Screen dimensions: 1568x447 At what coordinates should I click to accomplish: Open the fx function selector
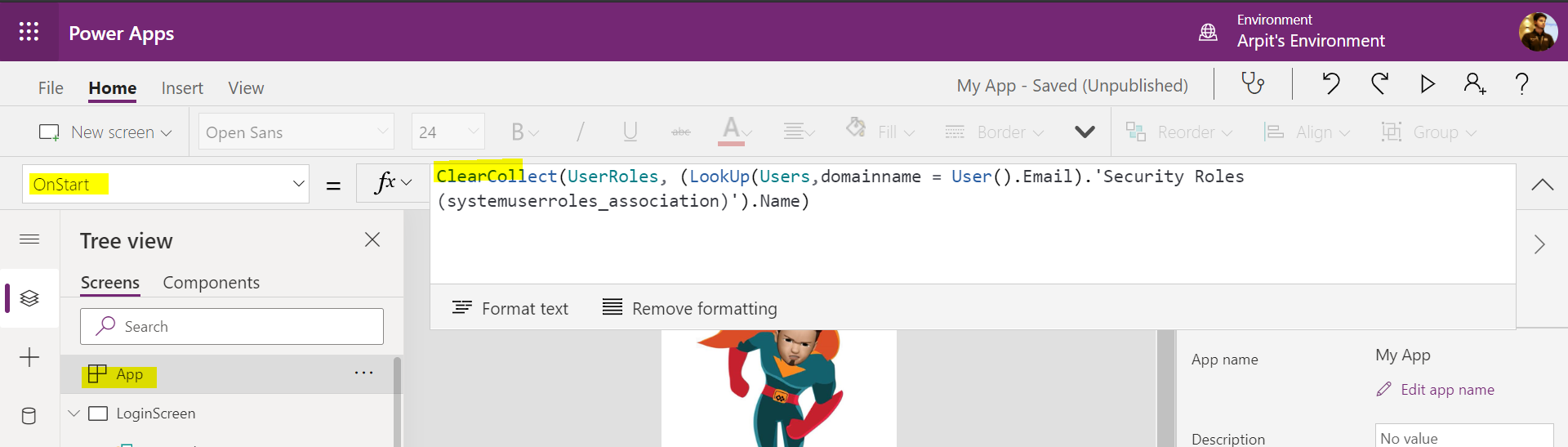[x=393, y=183]
